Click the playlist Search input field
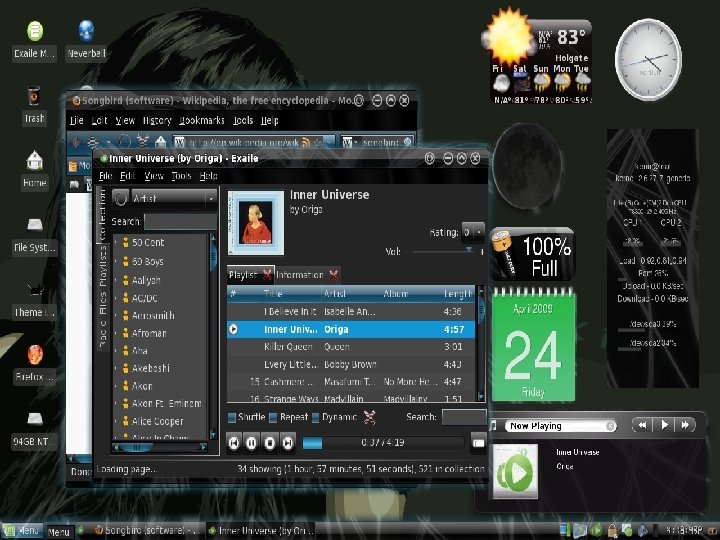Viewport: 720px width, 540px height. click(x=464, y=417)
